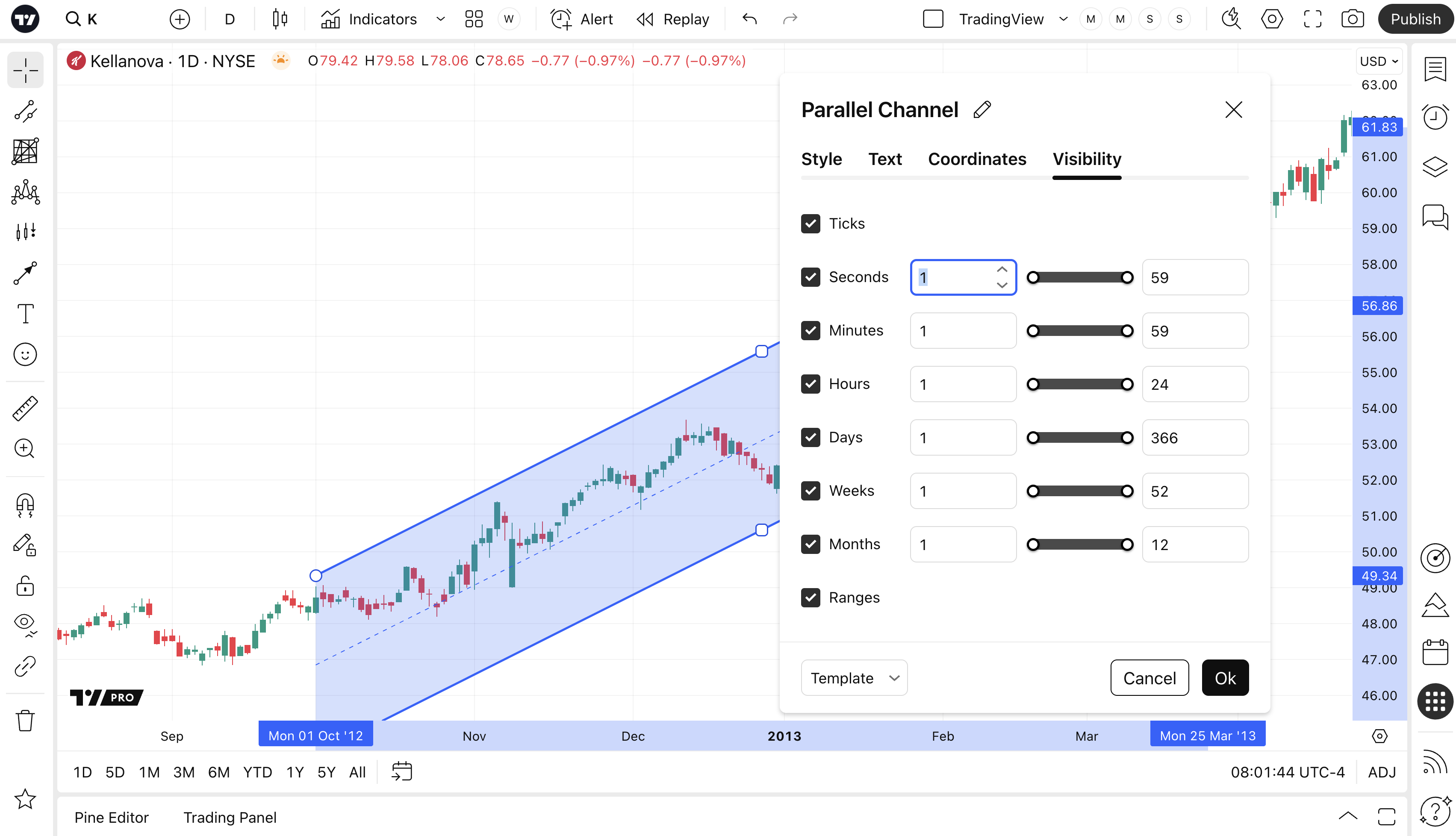Switch to the Style tab
This screenshot has width=1456, height=836.
click(821, 159)
